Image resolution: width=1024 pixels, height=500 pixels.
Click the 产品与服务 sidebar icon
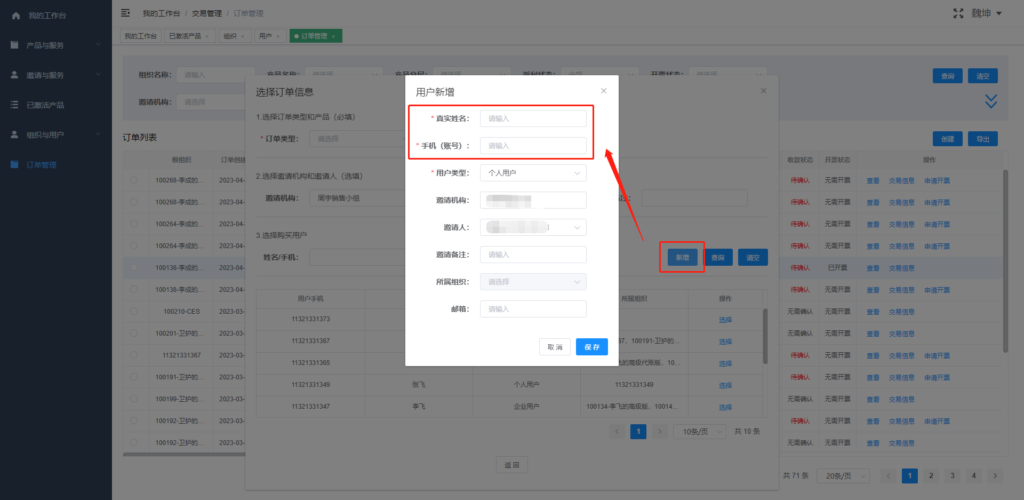[15, 45]
